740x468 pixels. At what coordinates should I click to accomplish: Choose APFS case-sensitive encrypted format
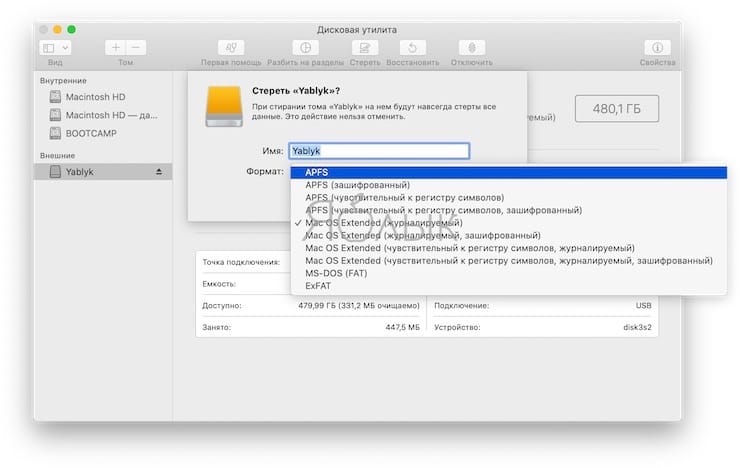pos(509,210)
